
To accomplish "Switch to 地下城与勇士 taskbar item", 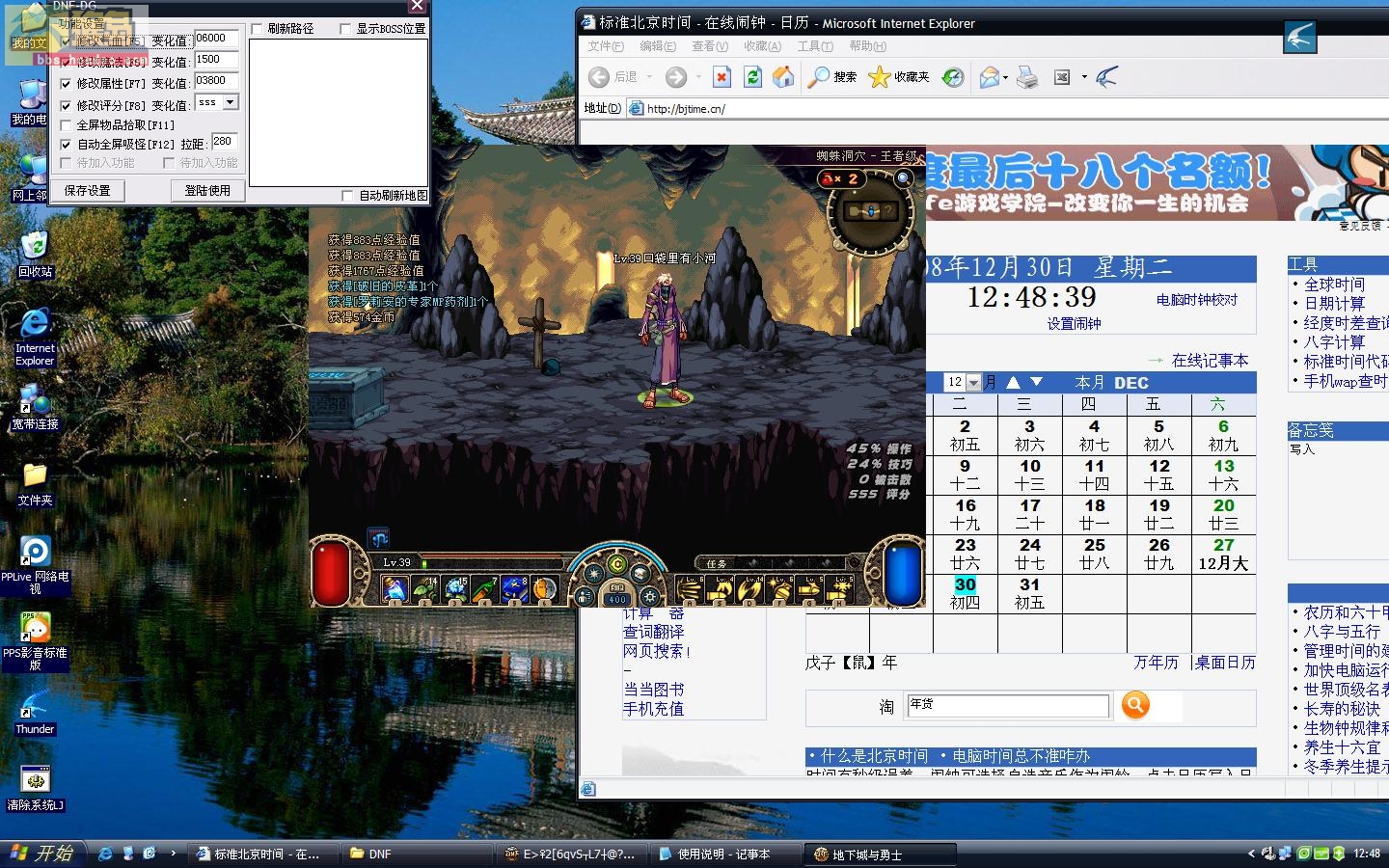I will [879, 854].
